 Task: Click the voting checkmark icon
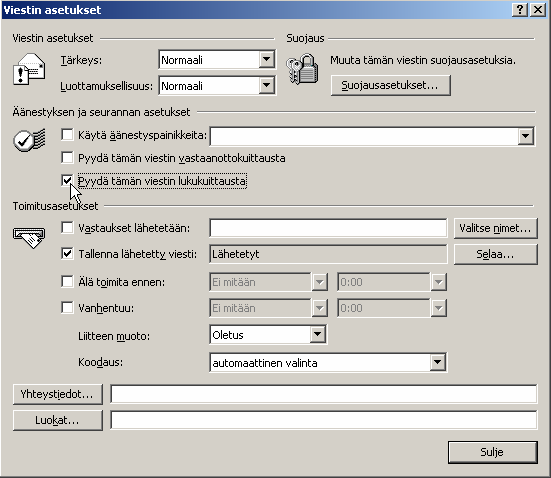(x=30, y=140)
